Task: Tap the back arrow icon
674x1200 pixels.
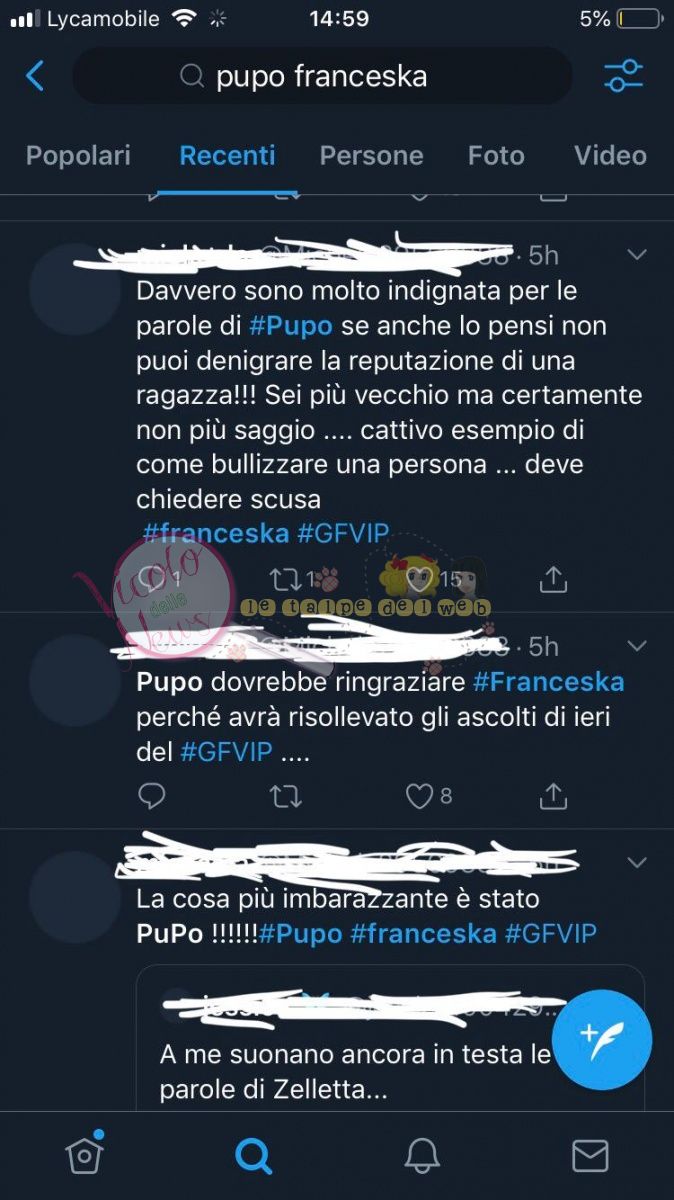Action: (35, 76)
